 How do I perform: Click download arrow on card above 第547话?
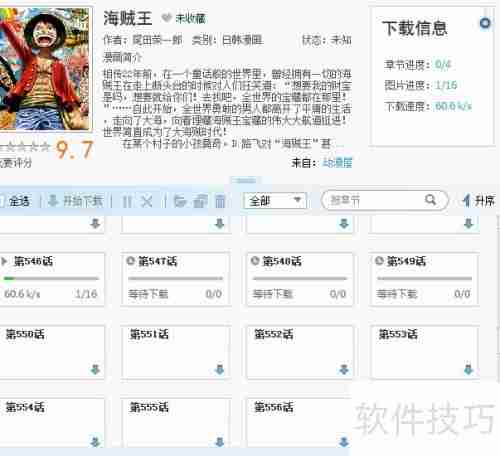click(x=220, y=223)
